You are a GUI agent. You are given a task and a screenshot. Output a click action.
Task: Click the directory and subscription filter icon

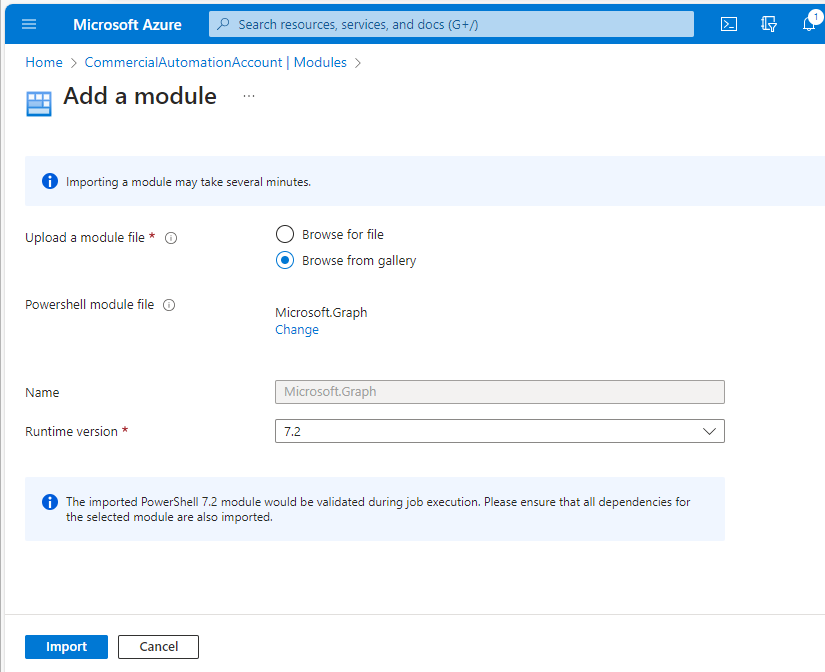pos(768,24)
